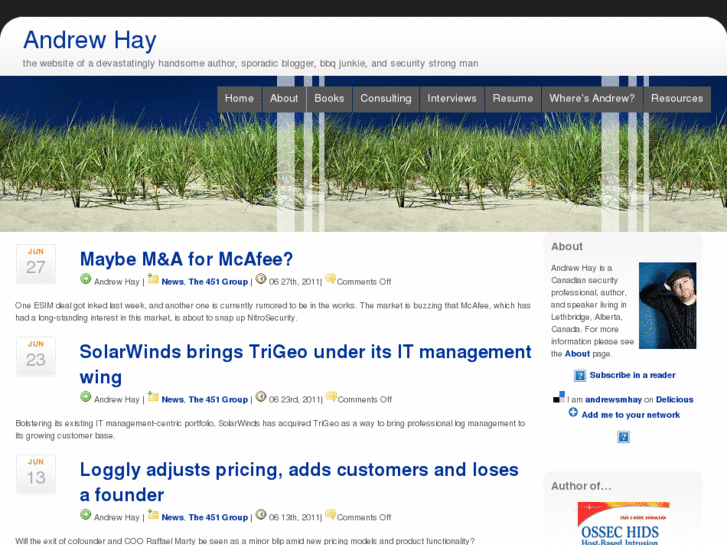This screenshot has height=545, width=727.
Task: Open the andrewsmhay Delicious profile link
Action: (613, 400)
